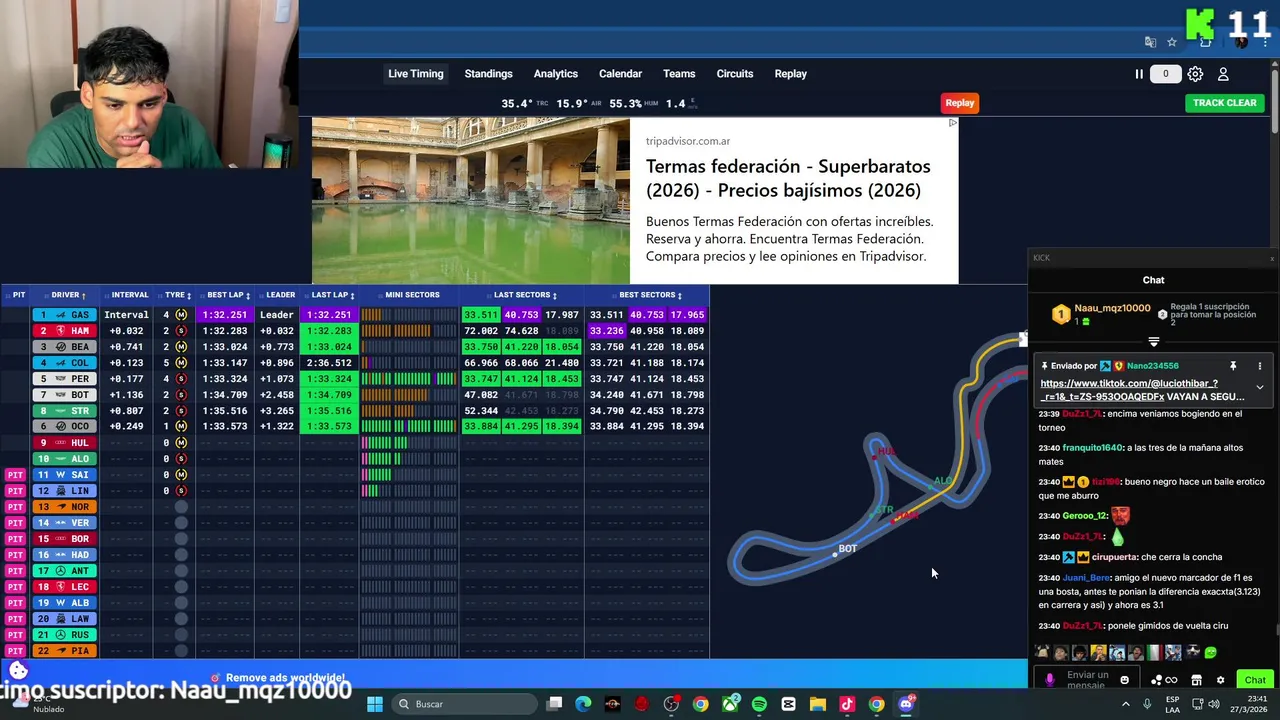Open the emoji picker in chat
1280x720 pixels.
click(1124, 680)
